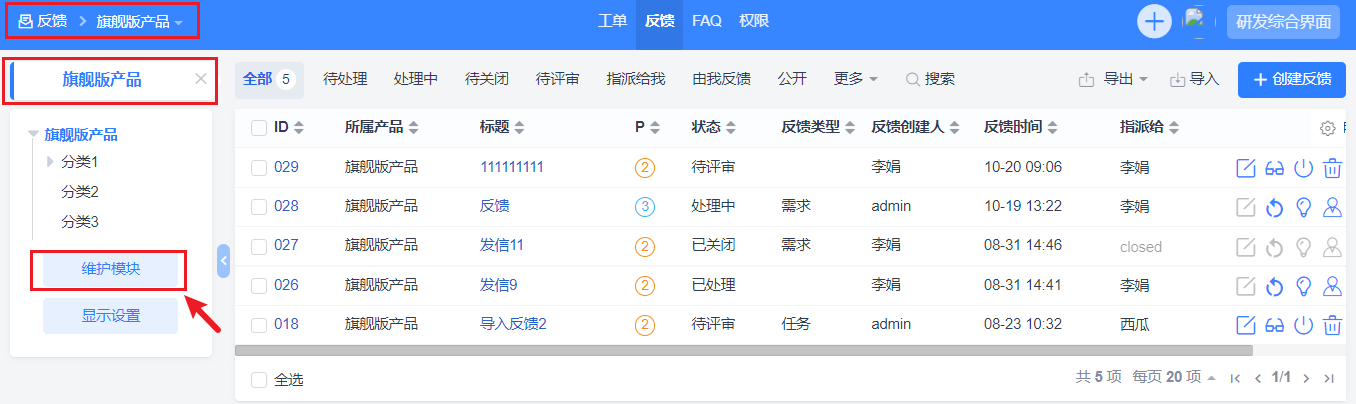This screenshot has width=1356, height=404.
Task: Open table column settings gear icon
Action: [1328, 128]
